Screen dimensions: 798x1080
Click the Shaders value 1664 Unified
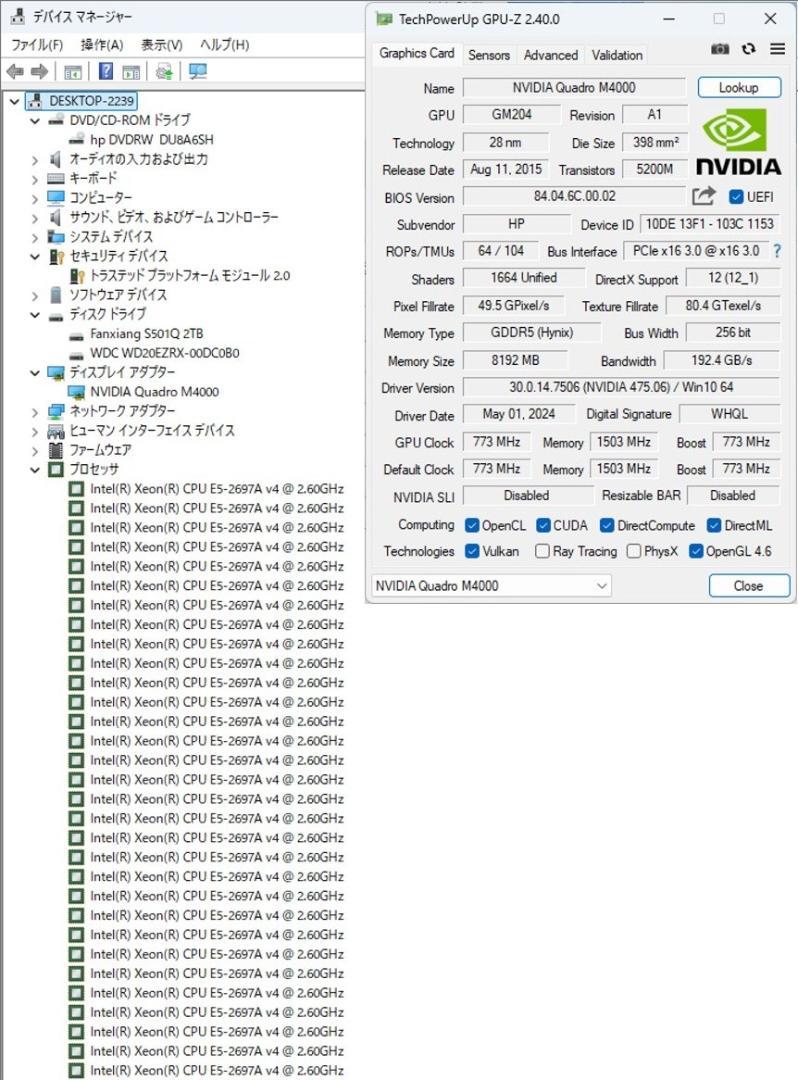[x=523, y=278]
